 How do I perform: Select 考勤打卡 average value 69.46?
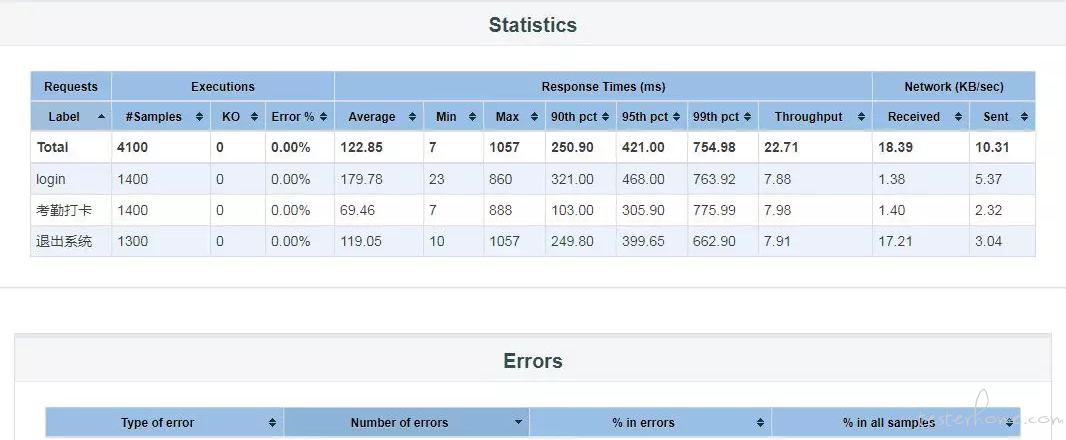coord(358,211)
